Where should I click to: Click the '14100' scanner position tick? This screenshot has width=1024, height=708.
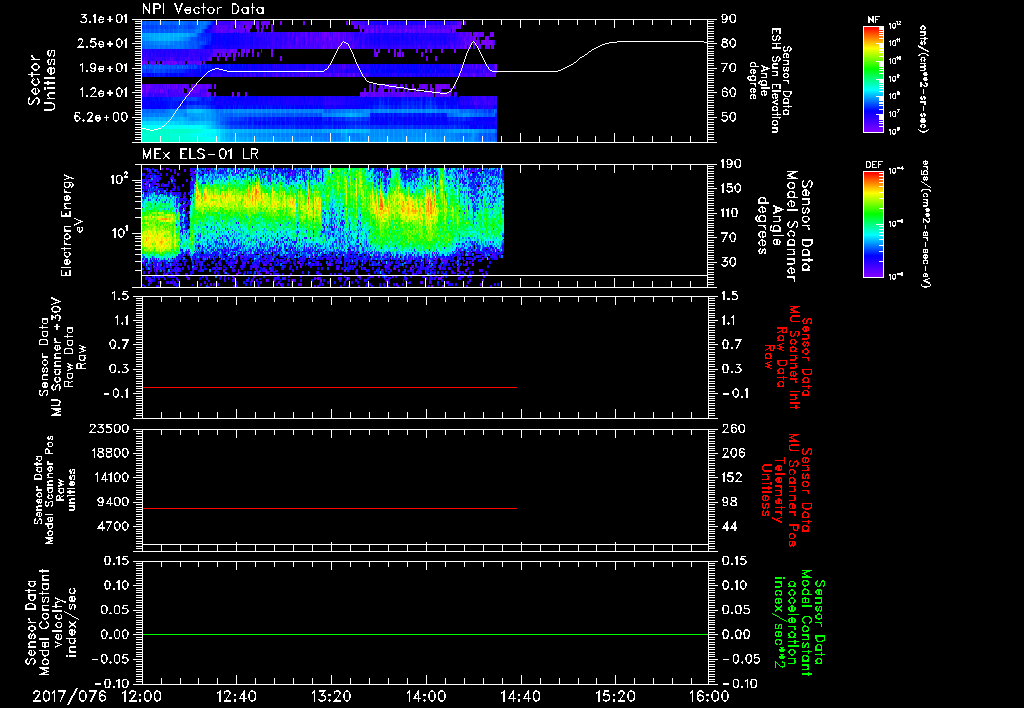110,477
